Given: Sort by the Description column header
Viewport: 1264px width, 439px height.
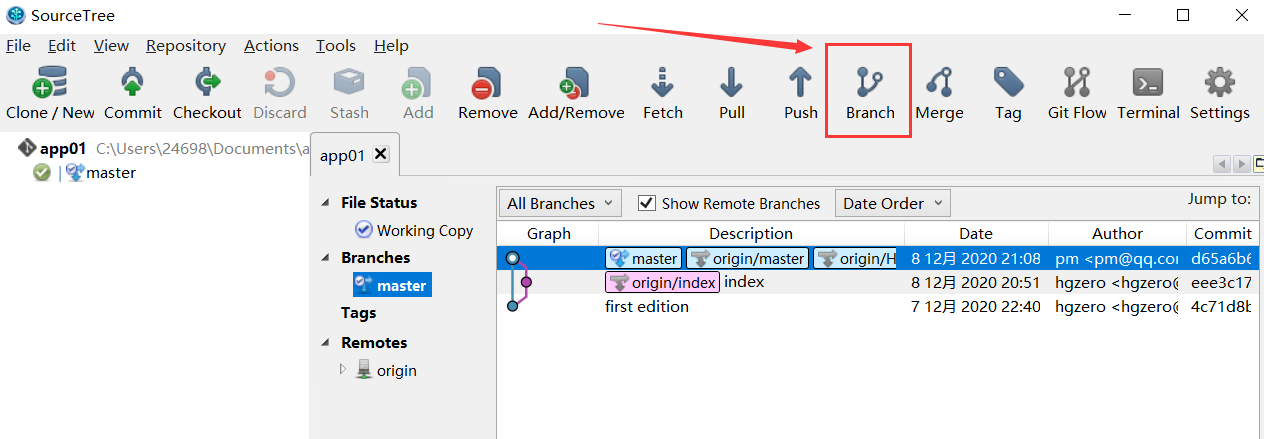Looking at the screenshot, I should click(x=751, y=233).
